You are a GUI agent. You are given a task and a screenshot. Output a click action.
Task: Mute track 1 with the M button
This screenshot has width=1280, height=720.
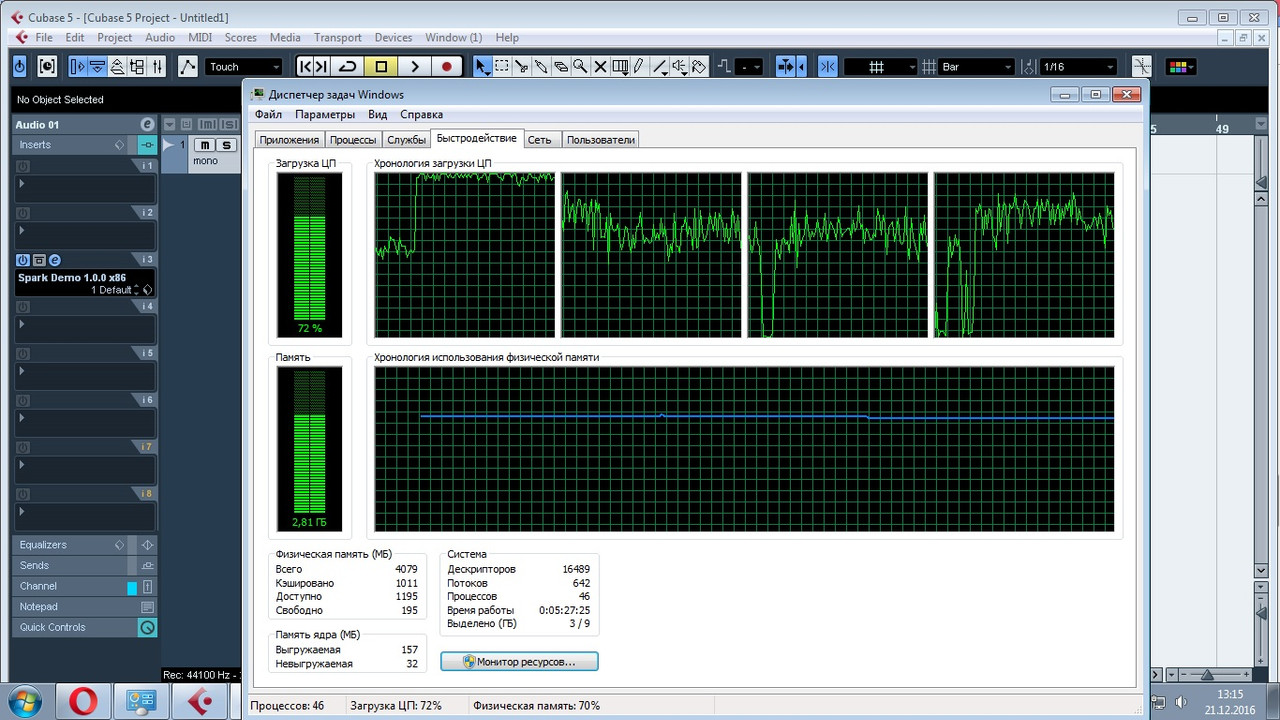(206, 146)
